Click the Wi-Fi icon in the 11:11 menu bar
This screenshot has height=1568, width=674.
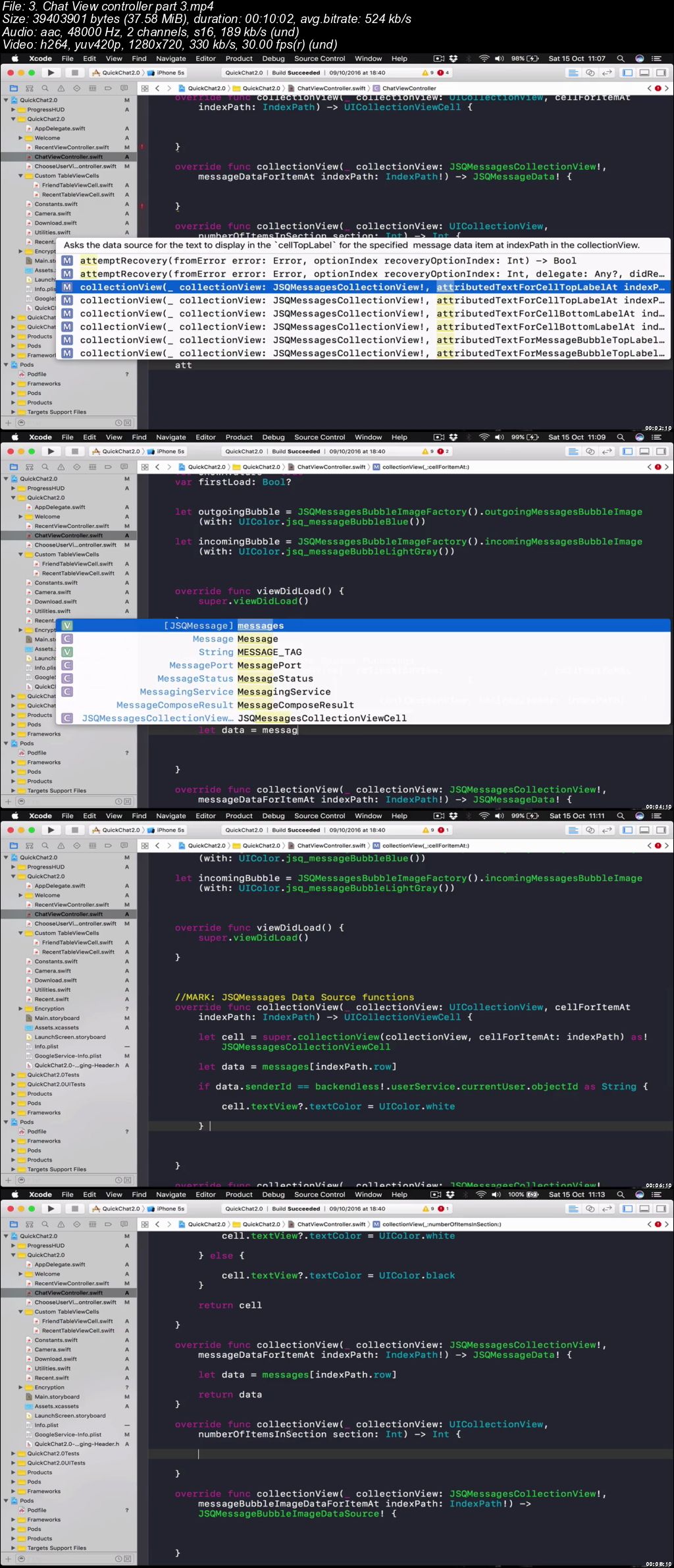point(484,815)
